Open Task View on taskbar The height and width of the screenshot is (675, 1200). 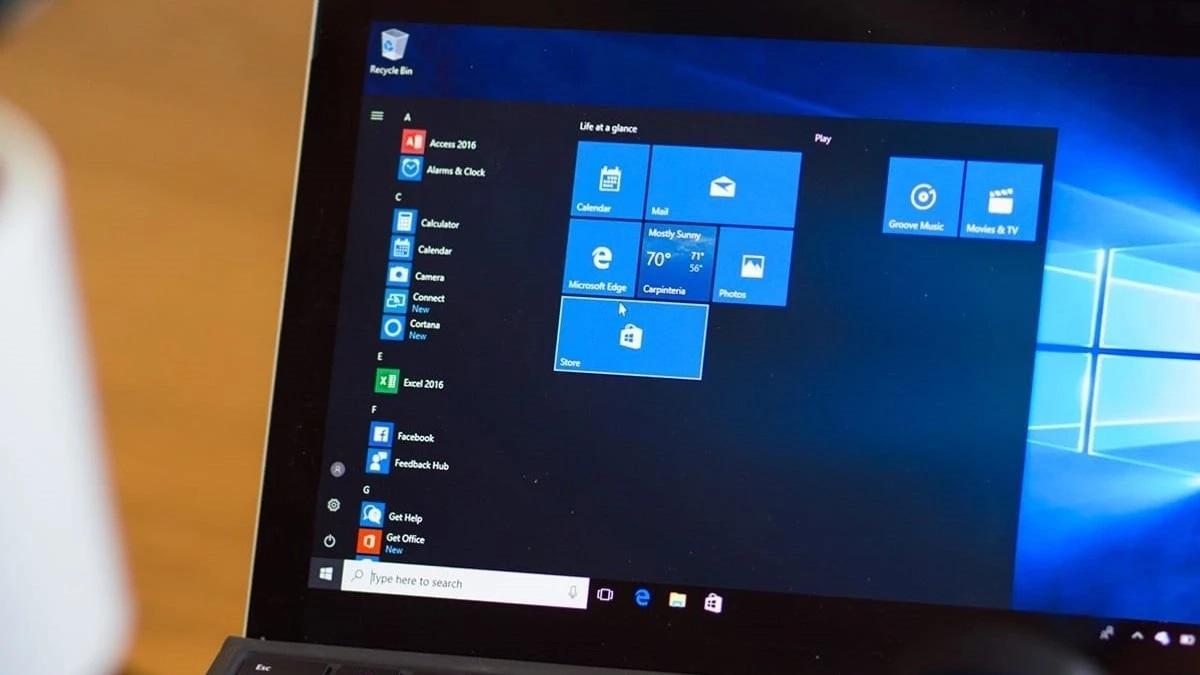pyautogui.click(x=605, y=594)
